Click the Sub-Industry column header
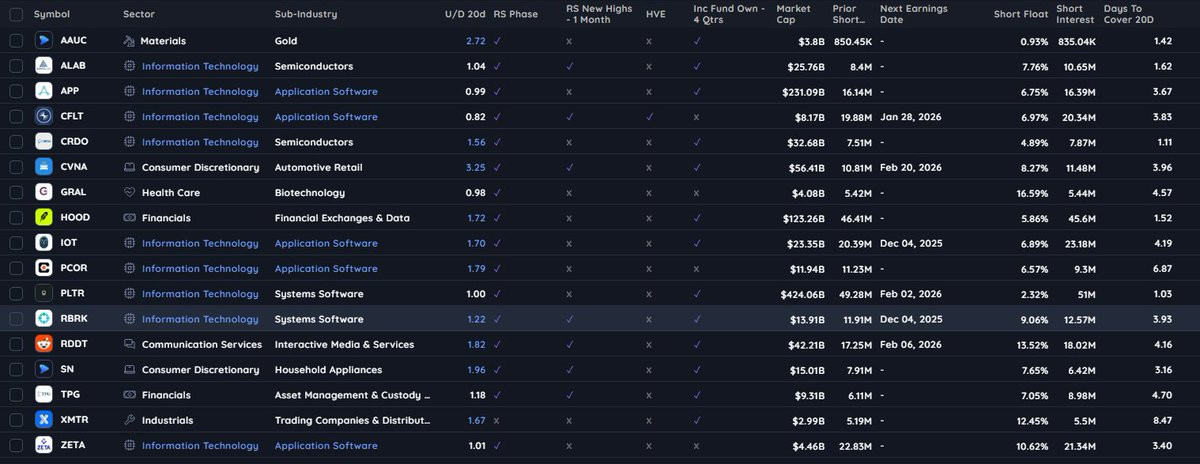Screen dimensions: 1200x464 point(306,14)
